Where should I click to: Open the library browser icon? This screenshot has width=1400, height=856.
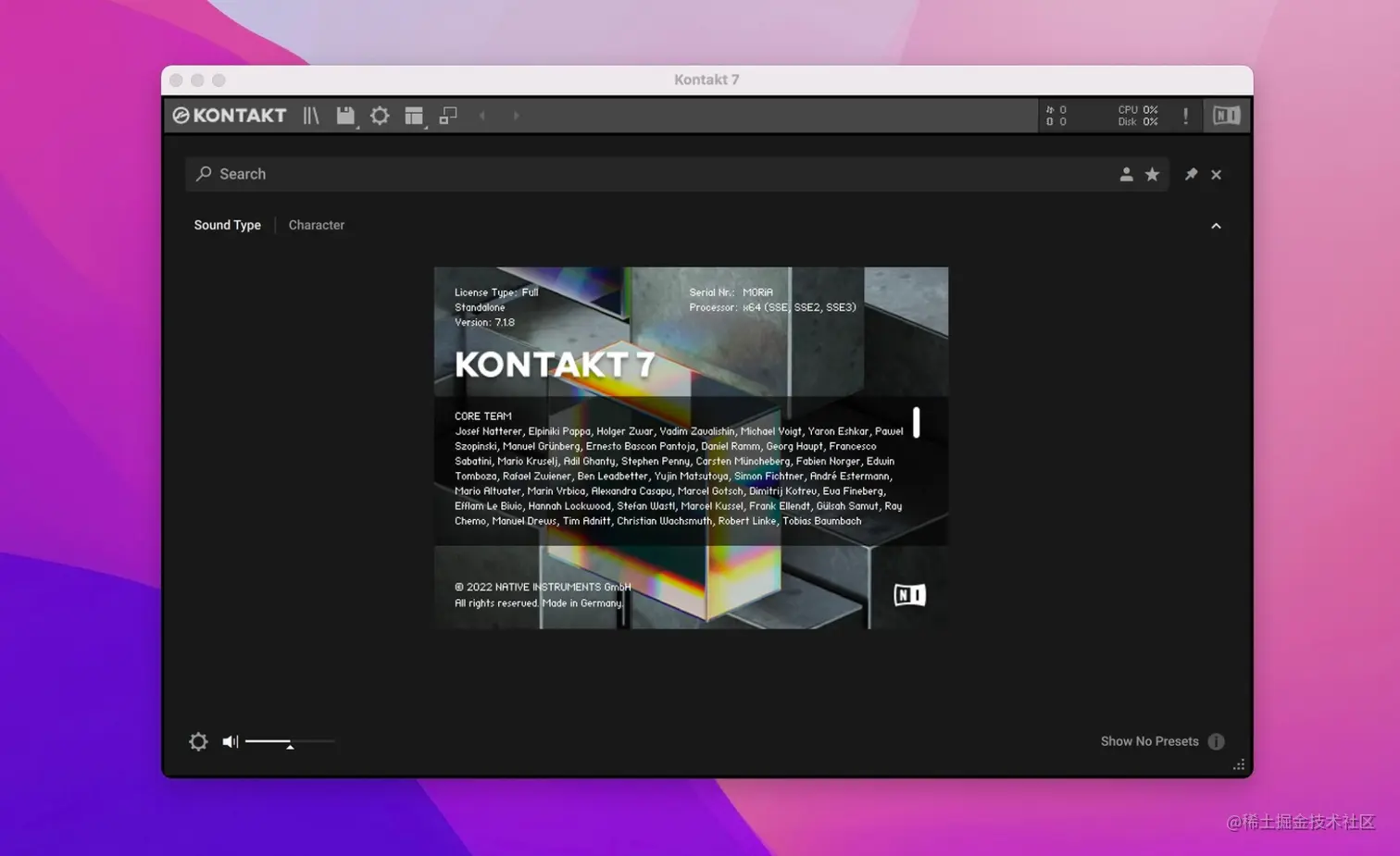311,116
